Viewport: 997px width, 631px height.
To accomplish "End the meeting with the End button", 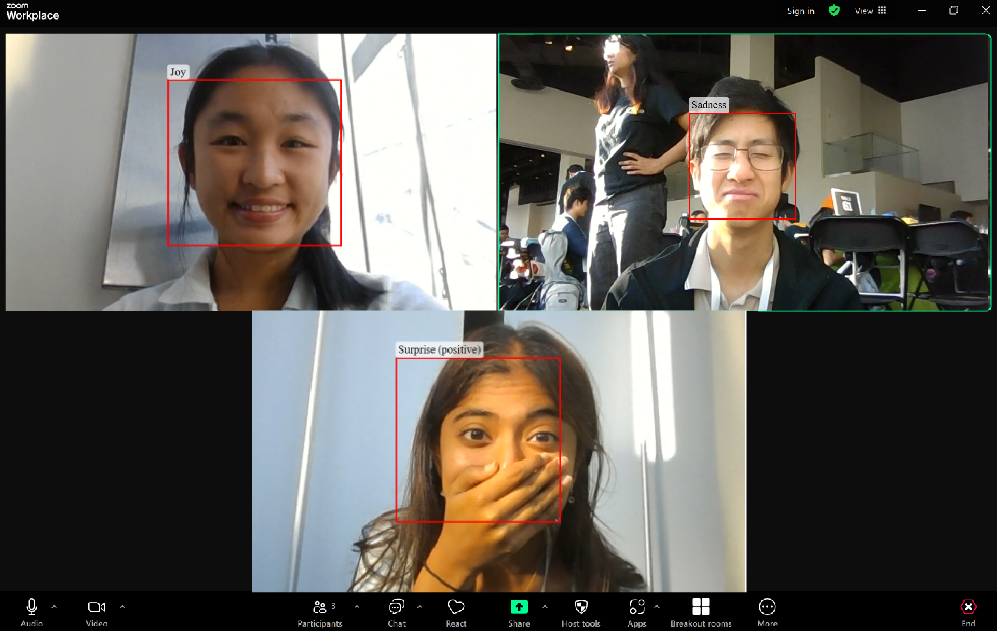I will (x=968, y=613).
